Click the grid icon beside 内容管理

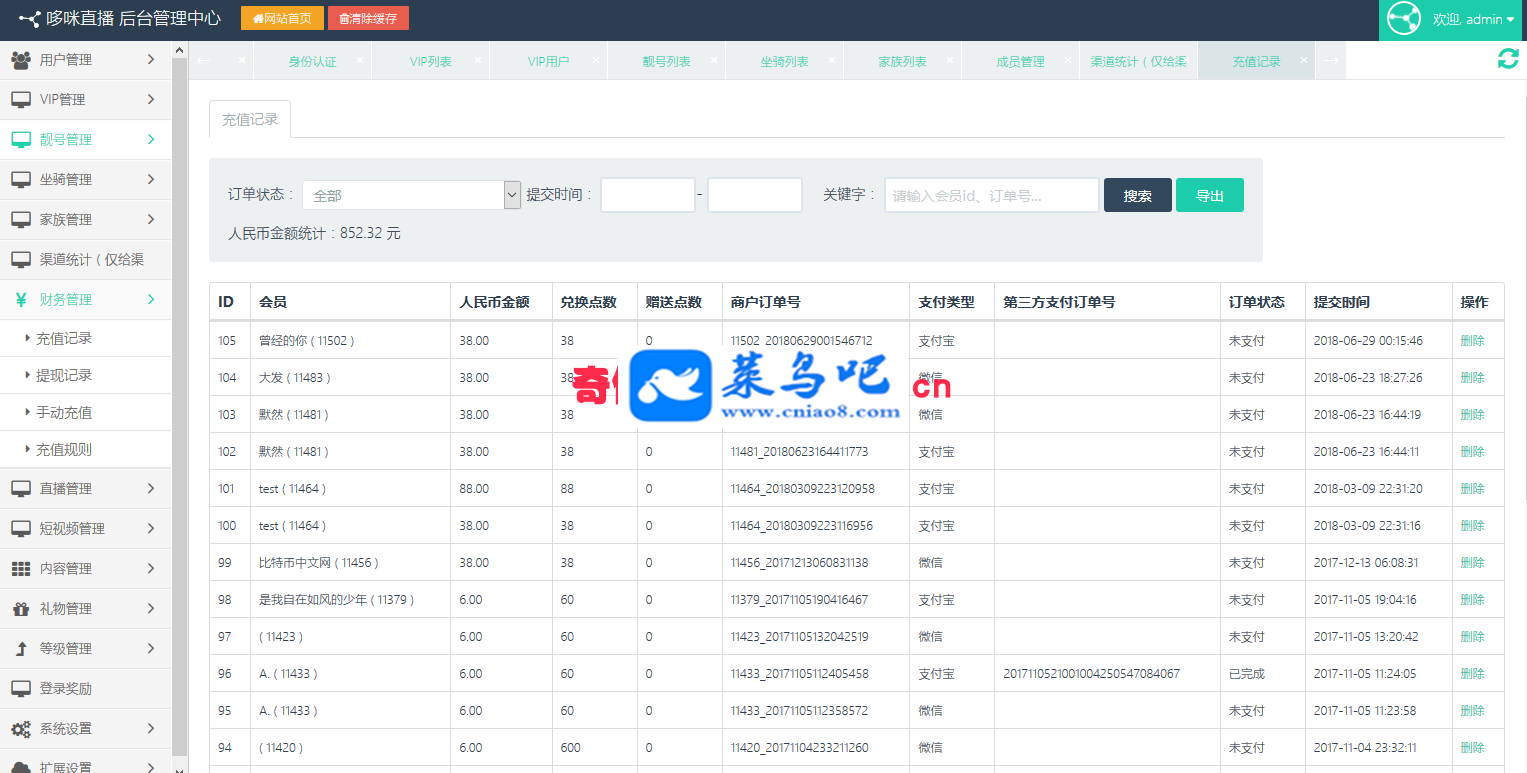point(20,569)
